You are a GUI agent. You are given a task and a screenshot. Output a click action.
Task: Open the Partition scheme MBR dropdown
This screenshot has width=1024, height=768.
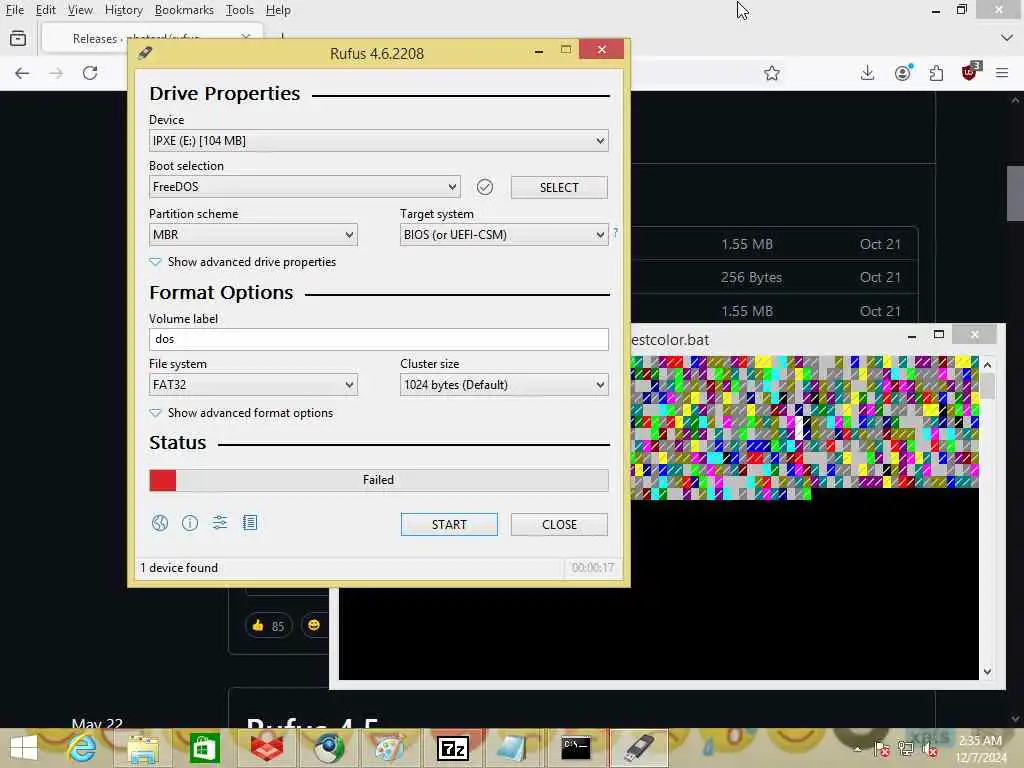click(253, 234)
